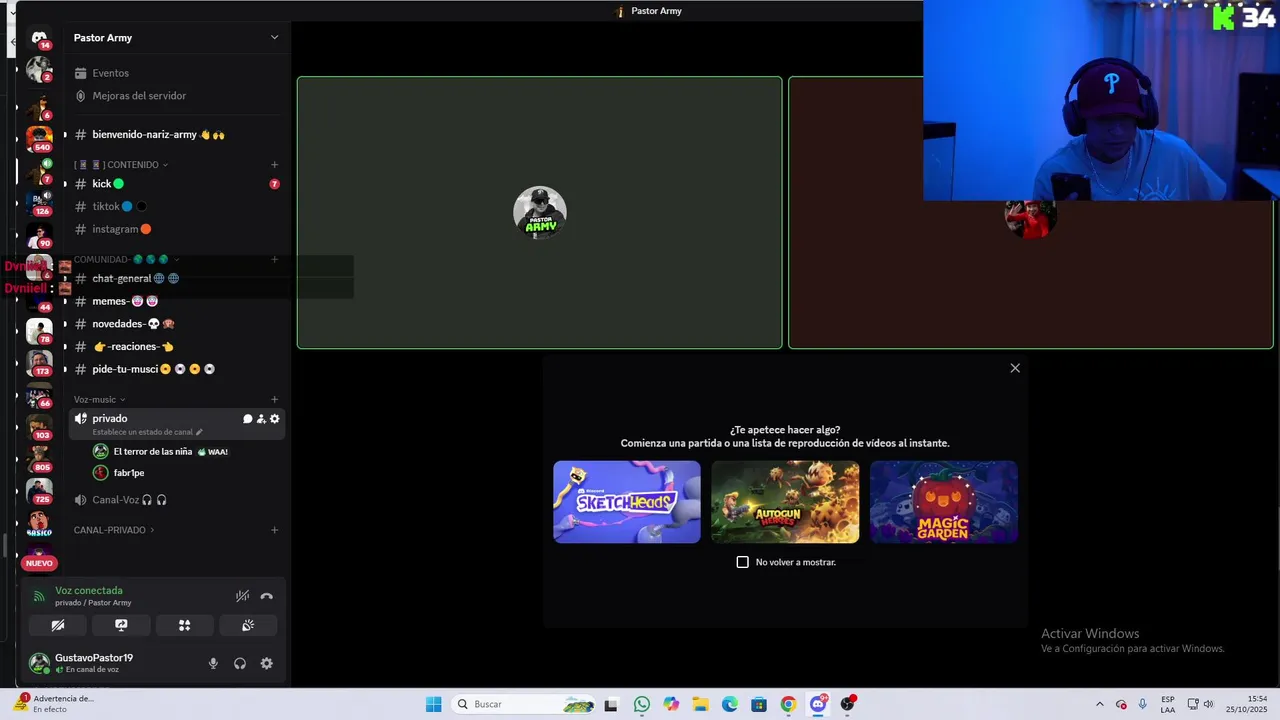Add channel to COMUNIDAD category
The image size is (1280, 720).
[275, 259]
